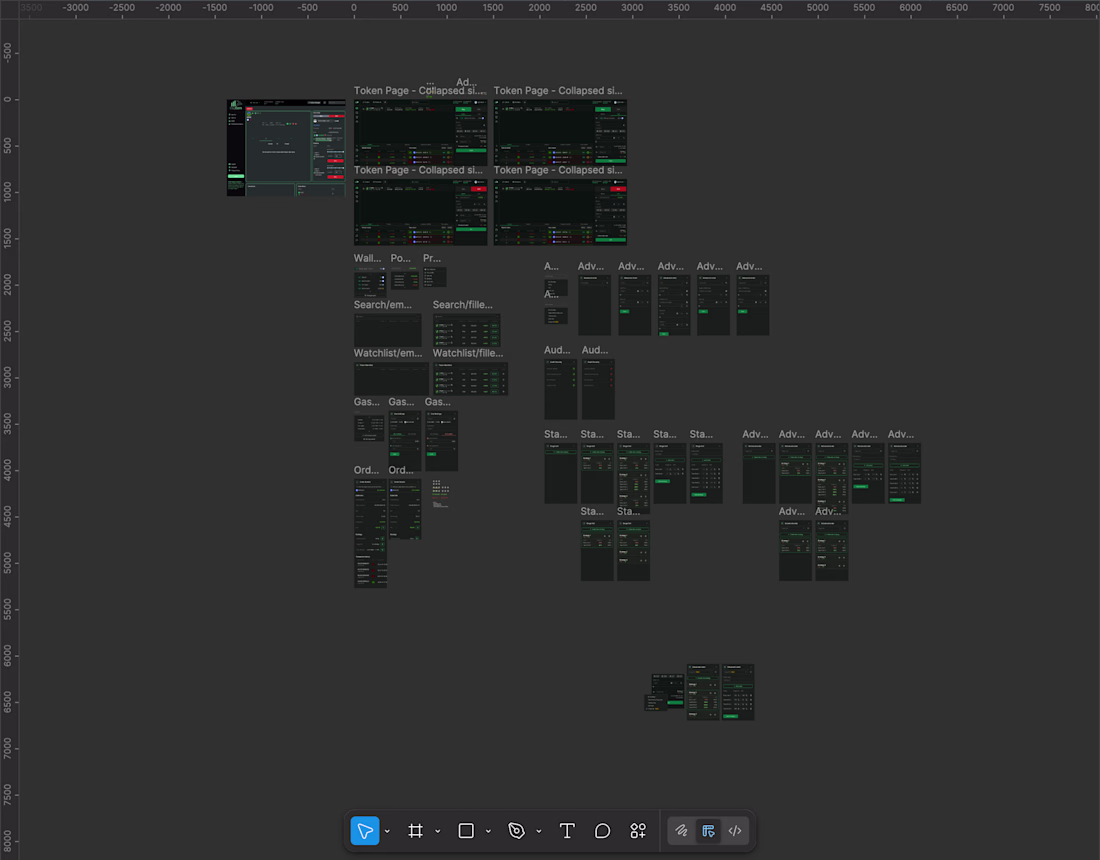Select the Pen tool
1100x860 pixels.
[x=516, y=831]
